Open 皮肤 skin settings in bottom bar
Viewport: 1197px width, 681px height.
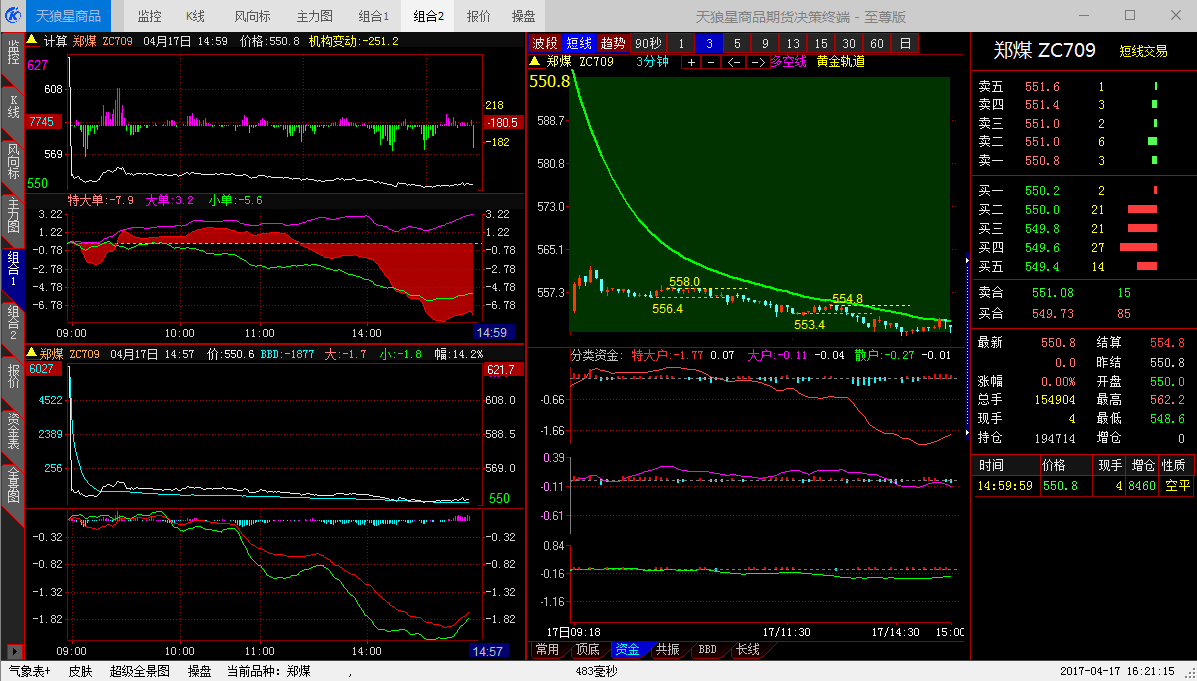point(80,671)
